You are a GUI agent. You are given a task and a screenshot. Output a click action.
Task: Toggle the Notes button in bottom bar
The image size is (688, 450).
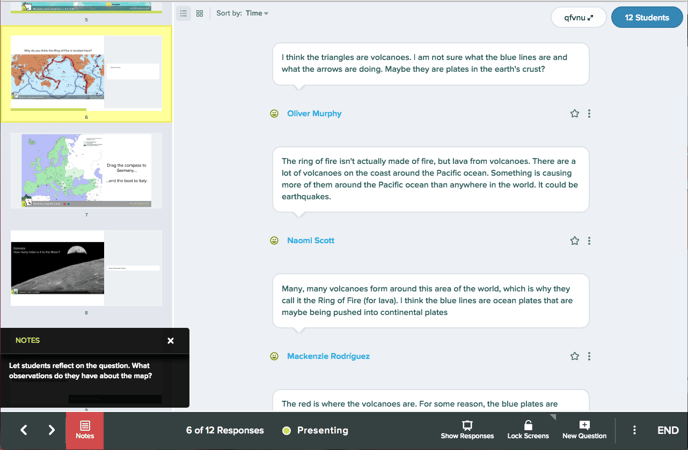point(85,430)
